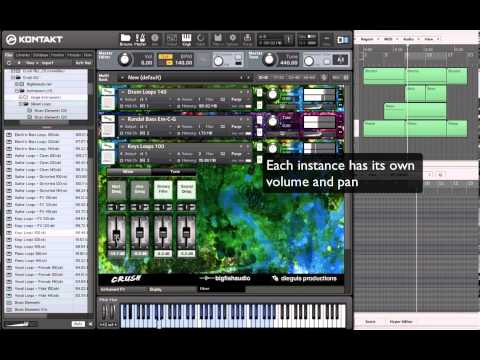Solo the Keys Loops 100 instrument

click(260, 147)
